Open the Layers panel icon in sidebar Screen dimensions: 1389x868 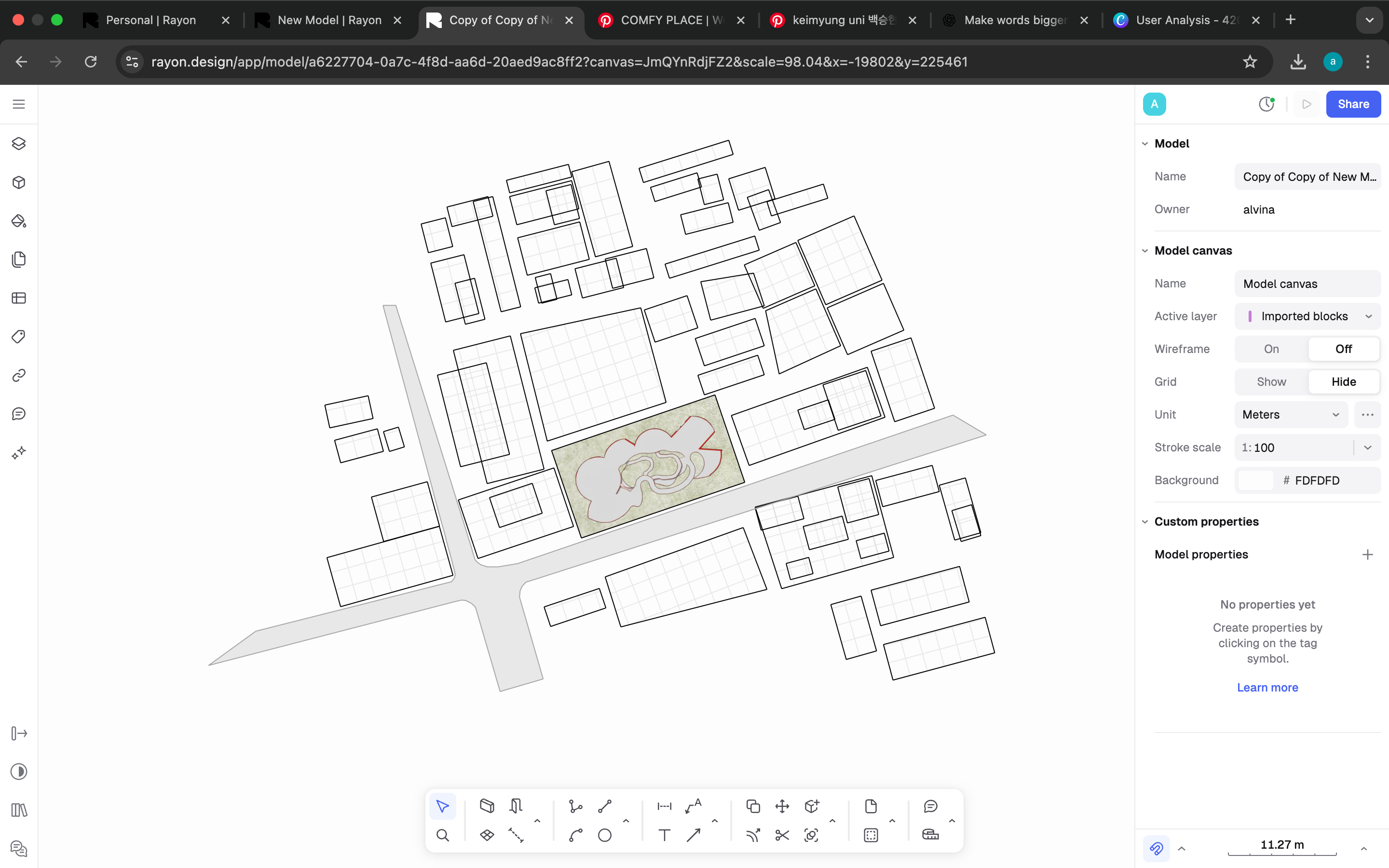tap(19, 144)
